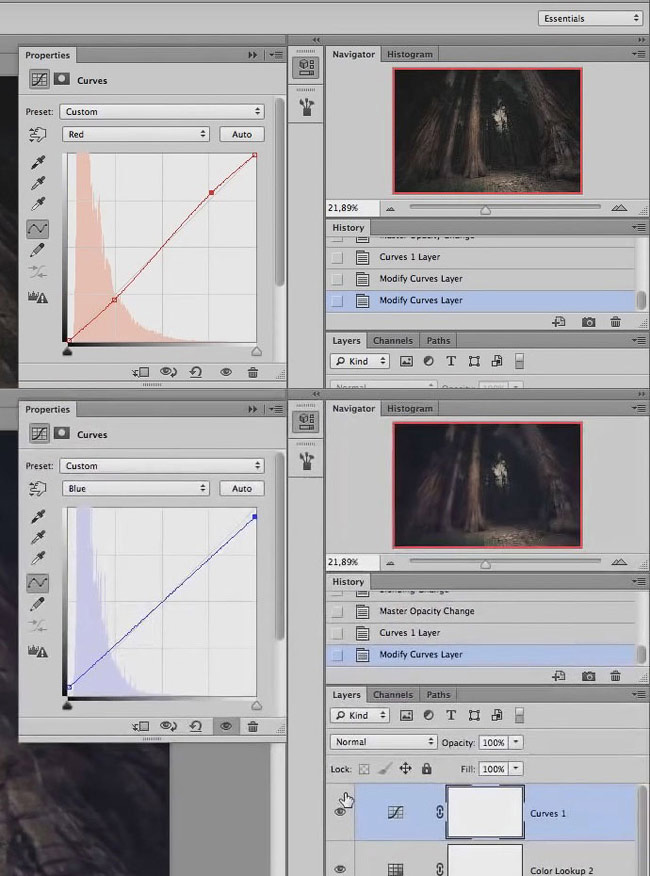Click History trash icon beside Blue curves panel
The image size is (650, 876).
(x=615, y=676)
